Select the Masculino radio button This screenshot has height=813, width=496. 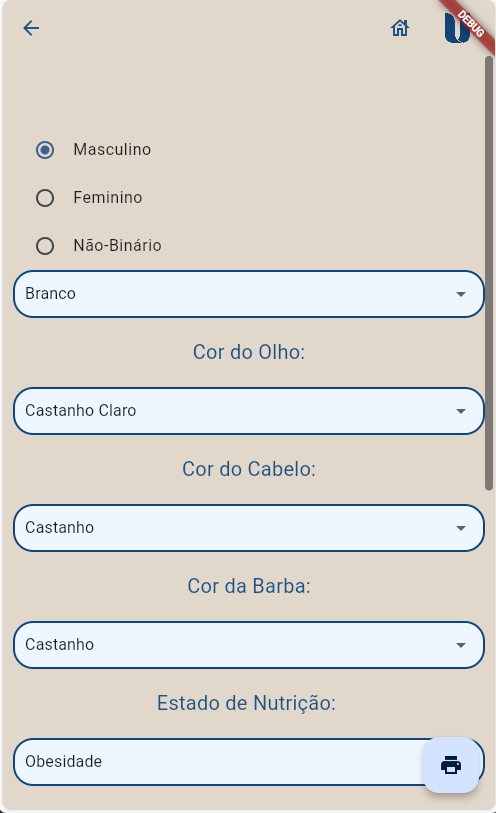(x=45, y=150)
